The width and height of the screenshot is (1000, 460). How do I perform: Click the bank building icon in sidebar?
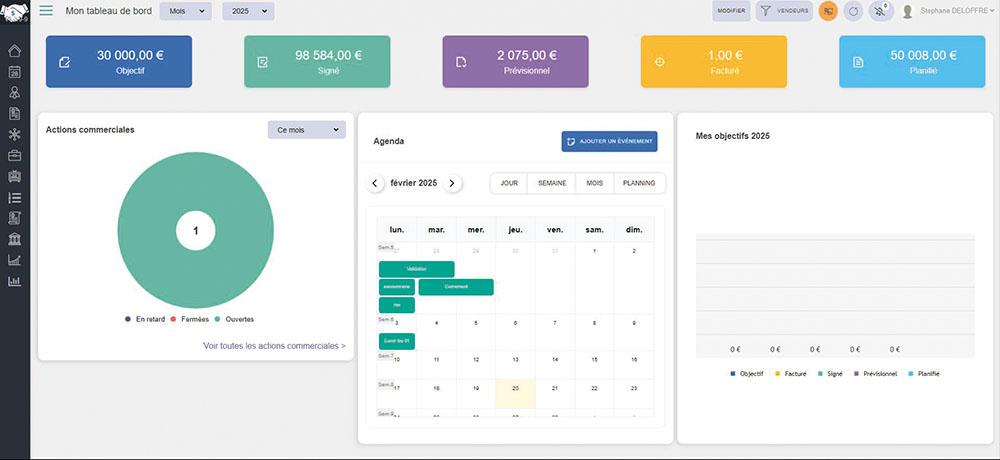click(14, 238)
